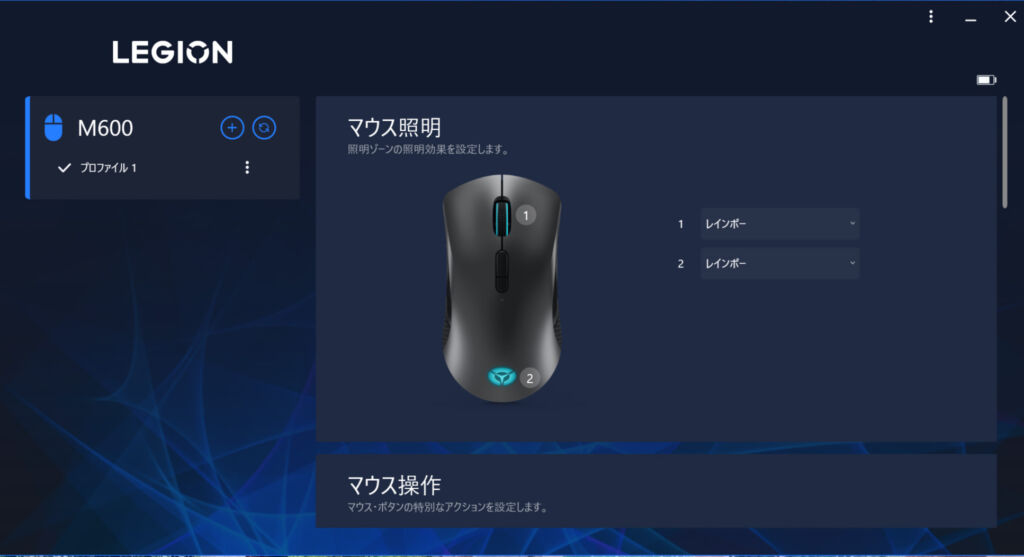1024x557 pixels.
Task: Click the LEGION logo
Action: [172, 52]
